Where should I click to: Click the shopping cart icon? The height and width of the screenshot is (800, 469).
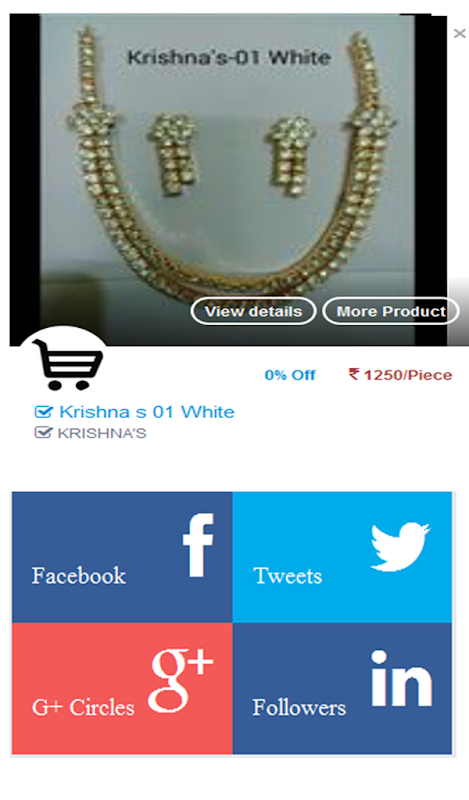(67, 364)
